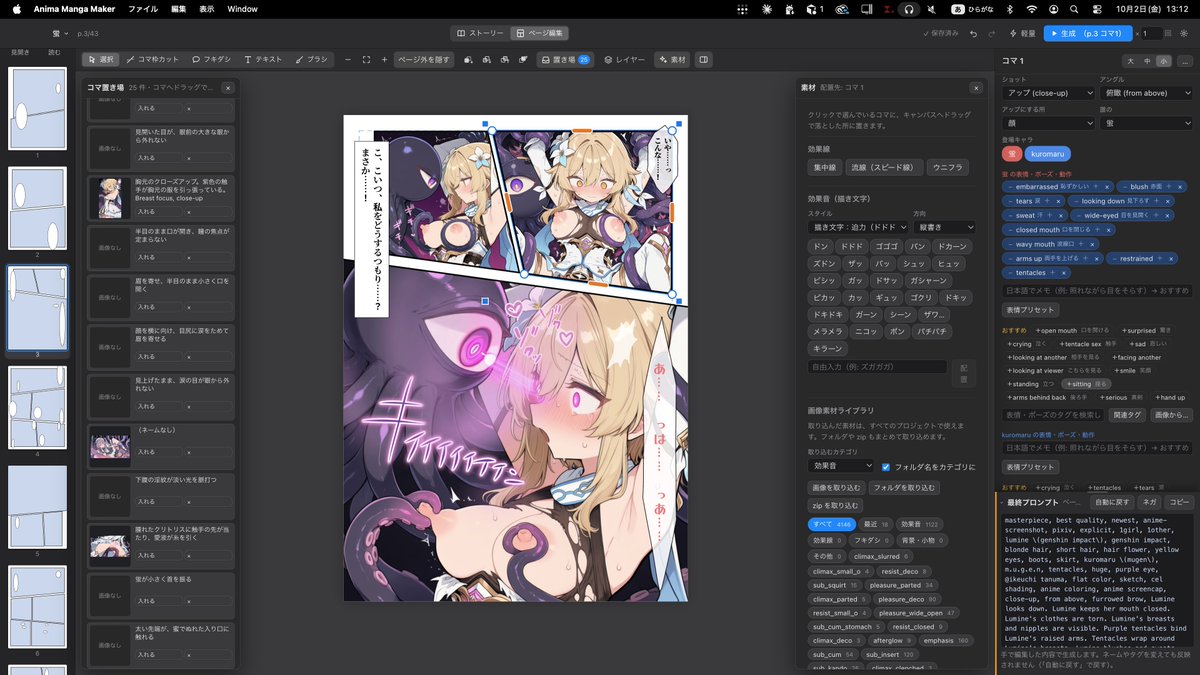
Task: Click the 画像を取り込む import button
Action: tap(835, 487)
